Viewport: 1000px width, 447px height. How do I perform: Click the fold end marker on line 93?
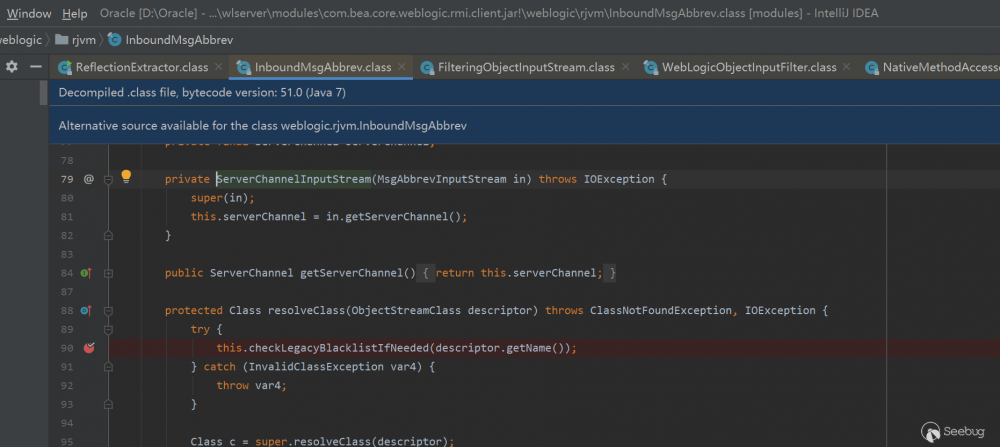[108, 405]
